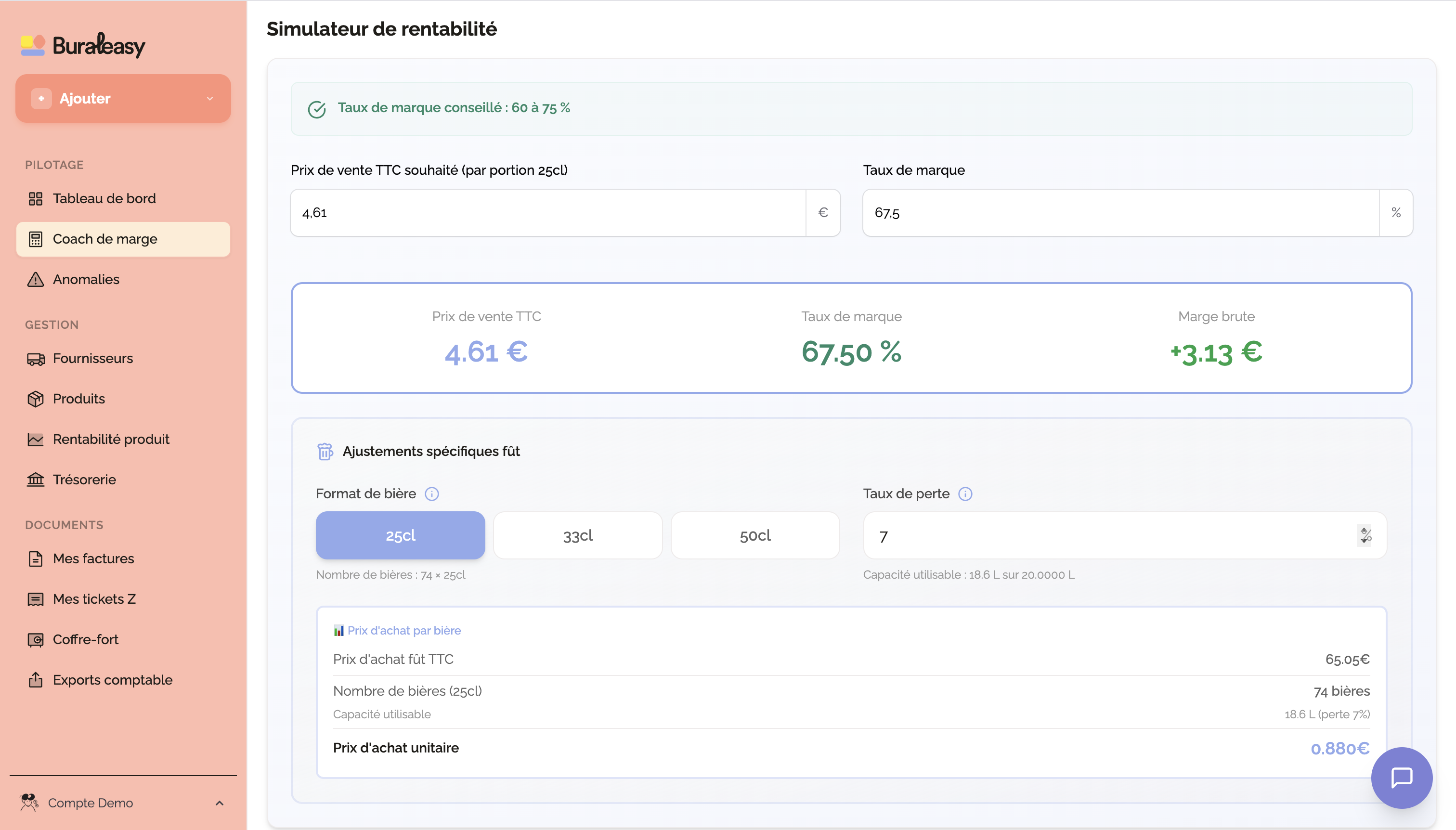Click the 0.880€ unit price value

click(x=1339, y=749)
